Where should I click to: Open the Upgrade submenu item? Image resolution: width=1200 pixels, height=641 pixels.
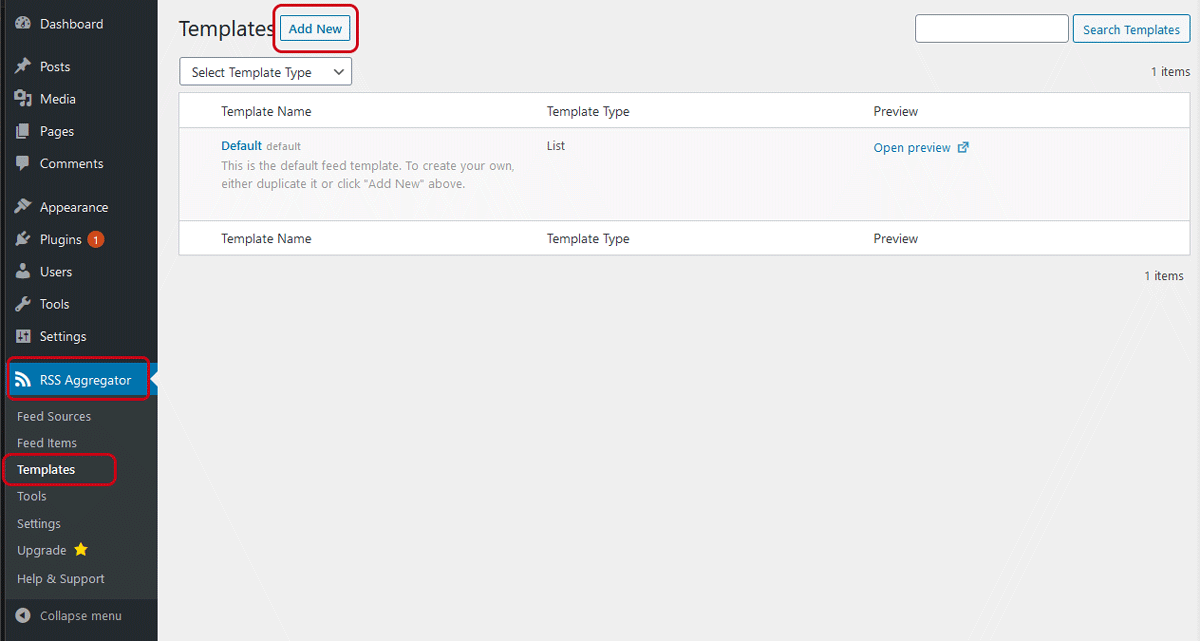[x=42, y=551]
